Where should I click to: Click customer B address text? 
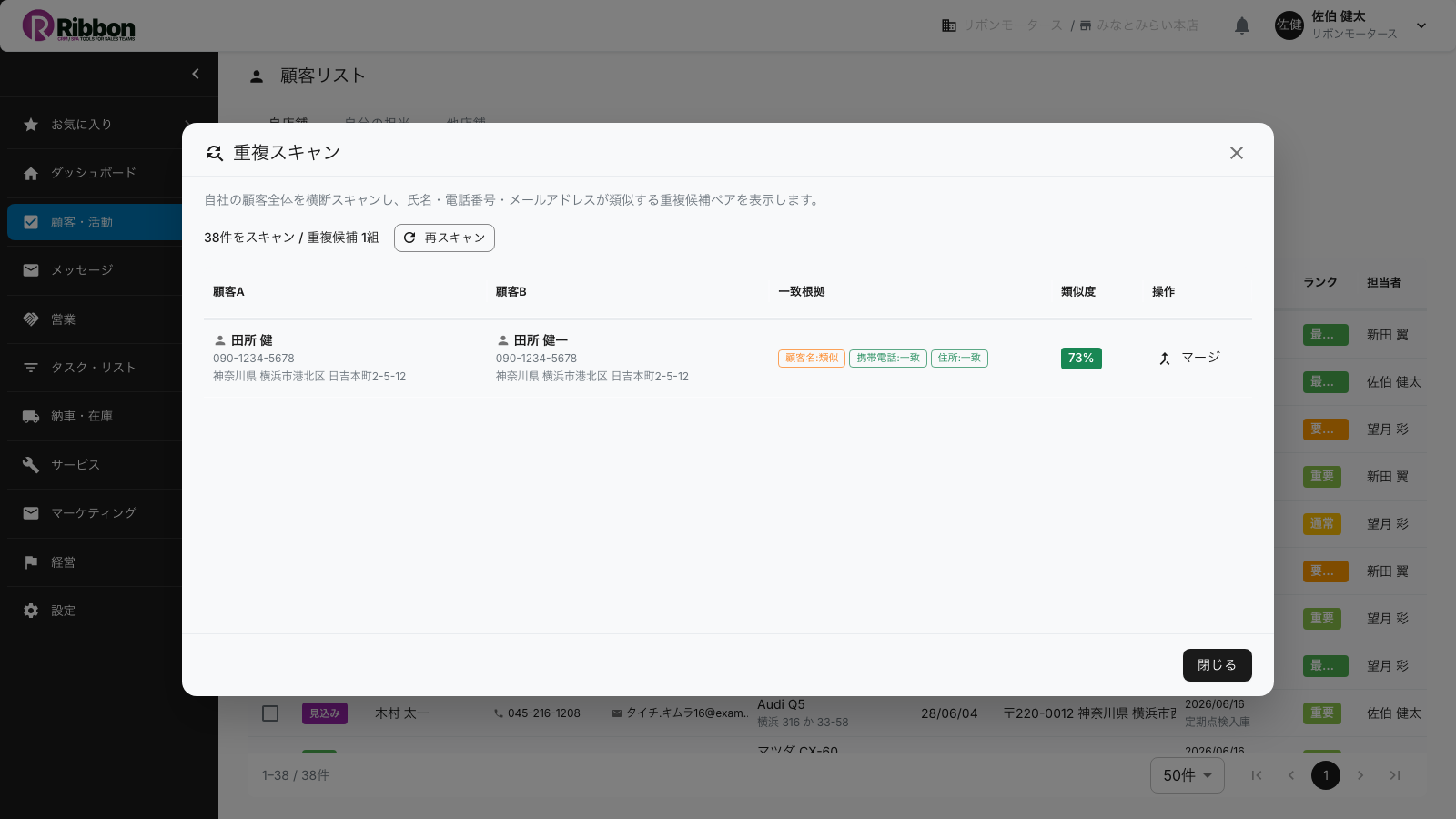pyautogui.click(x=592, y=377)
